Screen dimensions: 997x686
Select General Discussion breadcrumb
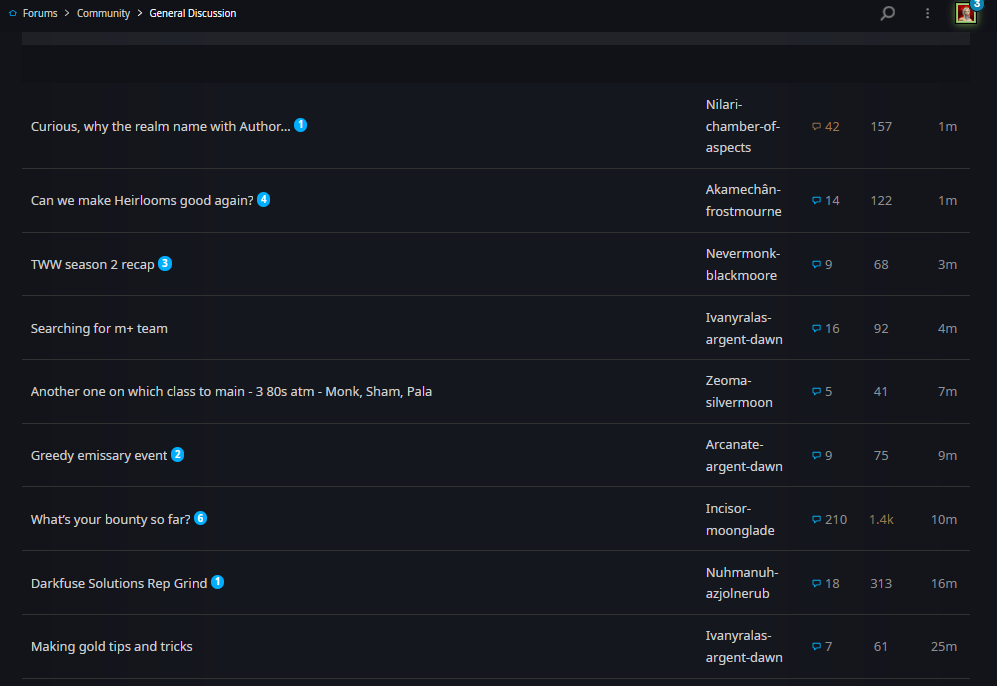point(193,13)
